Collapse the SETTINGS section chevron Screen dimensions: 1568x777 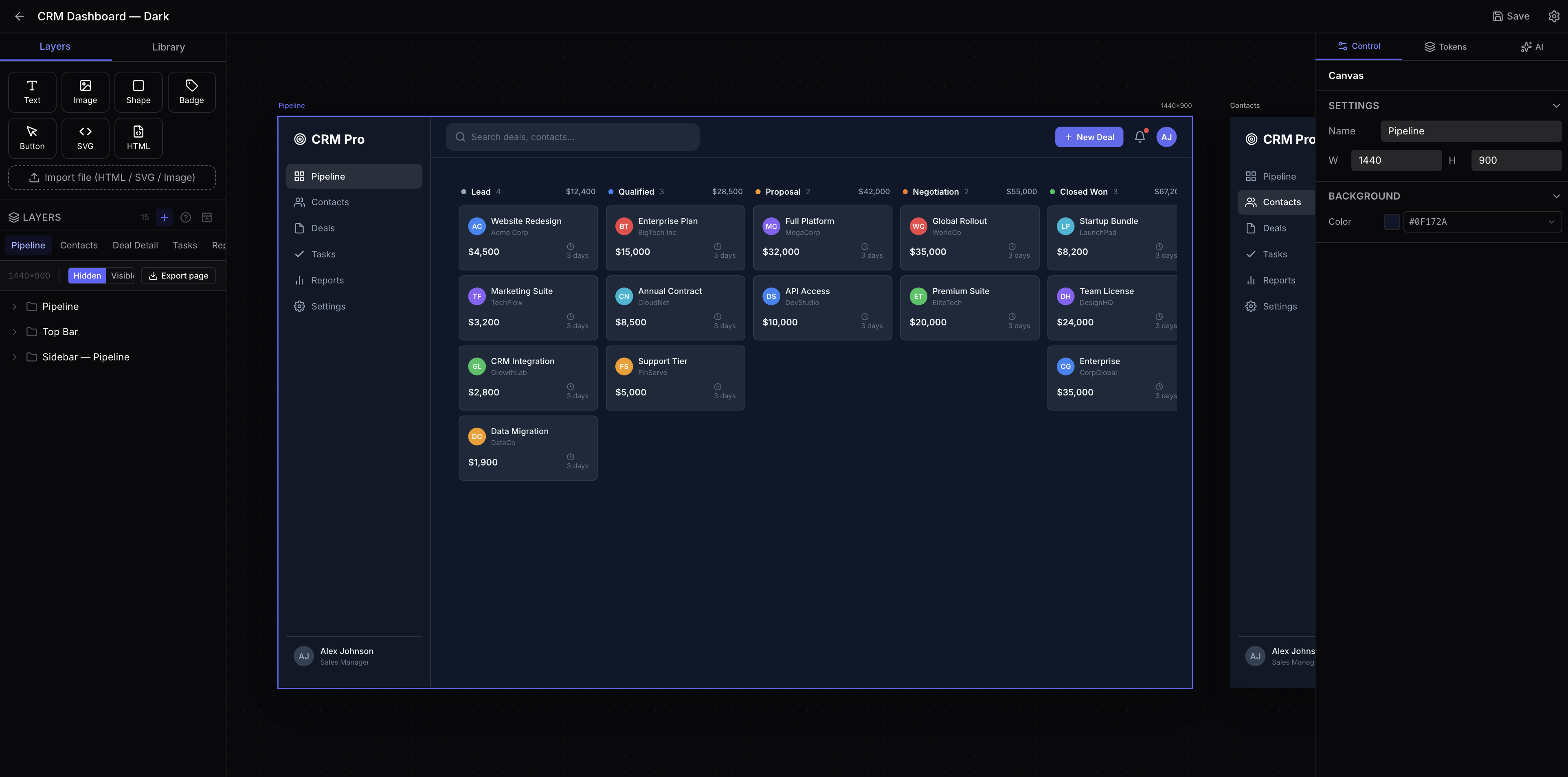coord(1556,106)
